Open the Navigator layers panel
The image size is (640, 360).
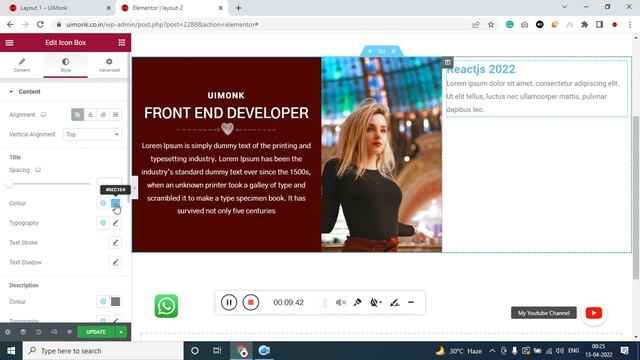23,332
